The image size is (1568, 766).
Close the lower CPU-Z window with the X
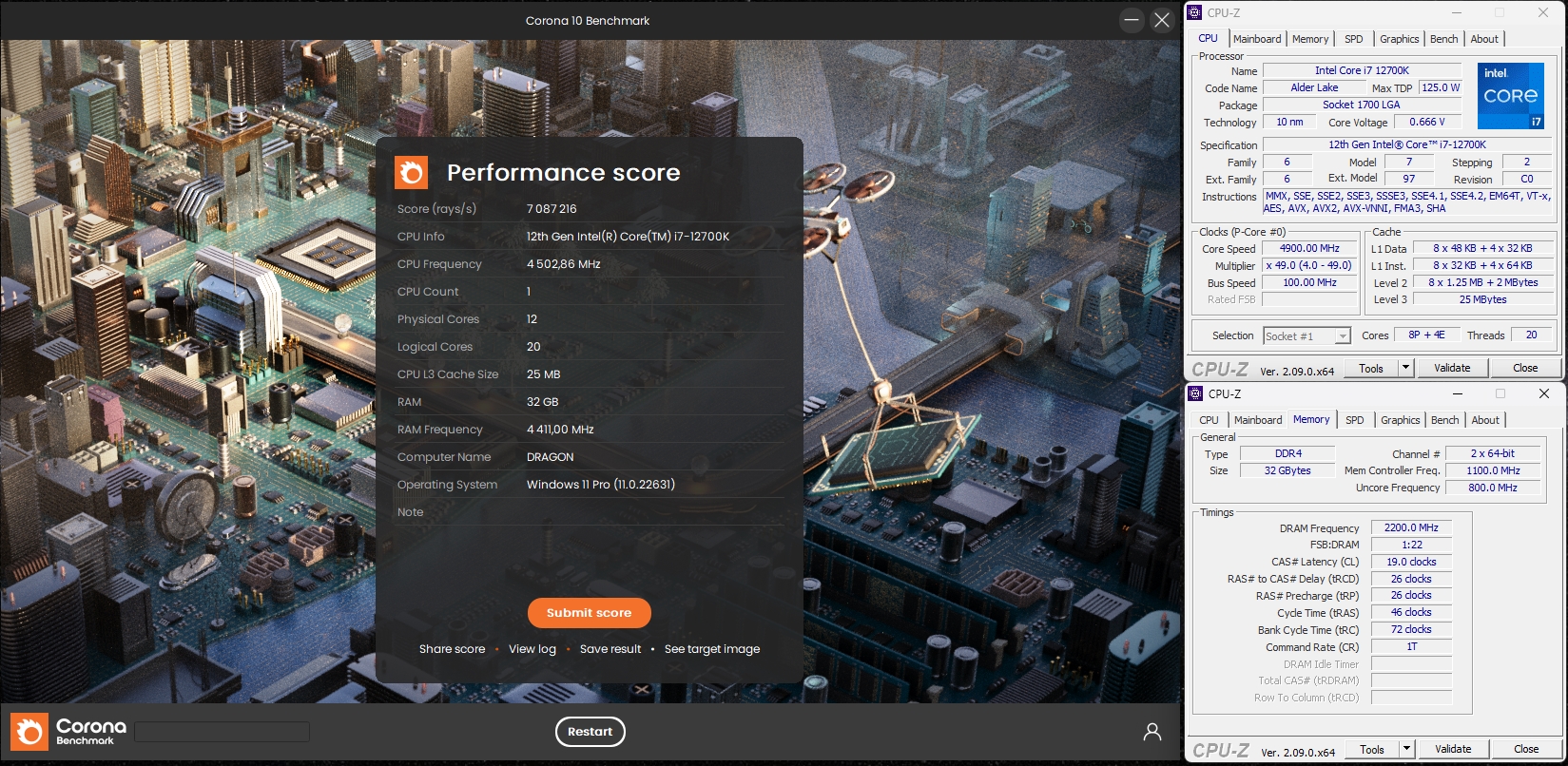click(x=1544, y=393)
